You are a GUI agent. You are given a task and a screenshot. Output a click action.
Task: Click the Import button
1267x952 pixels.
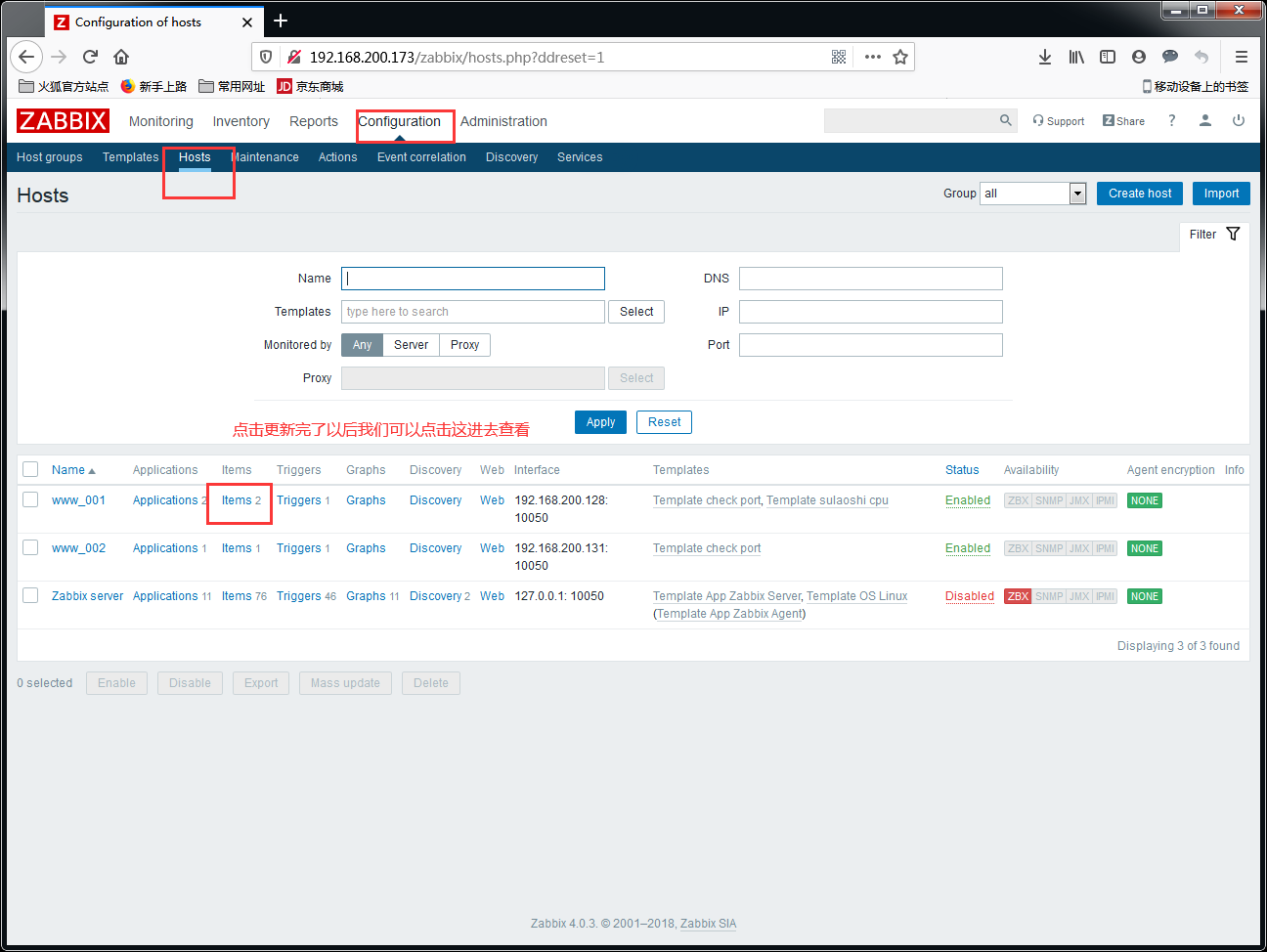click(1221, 194)
